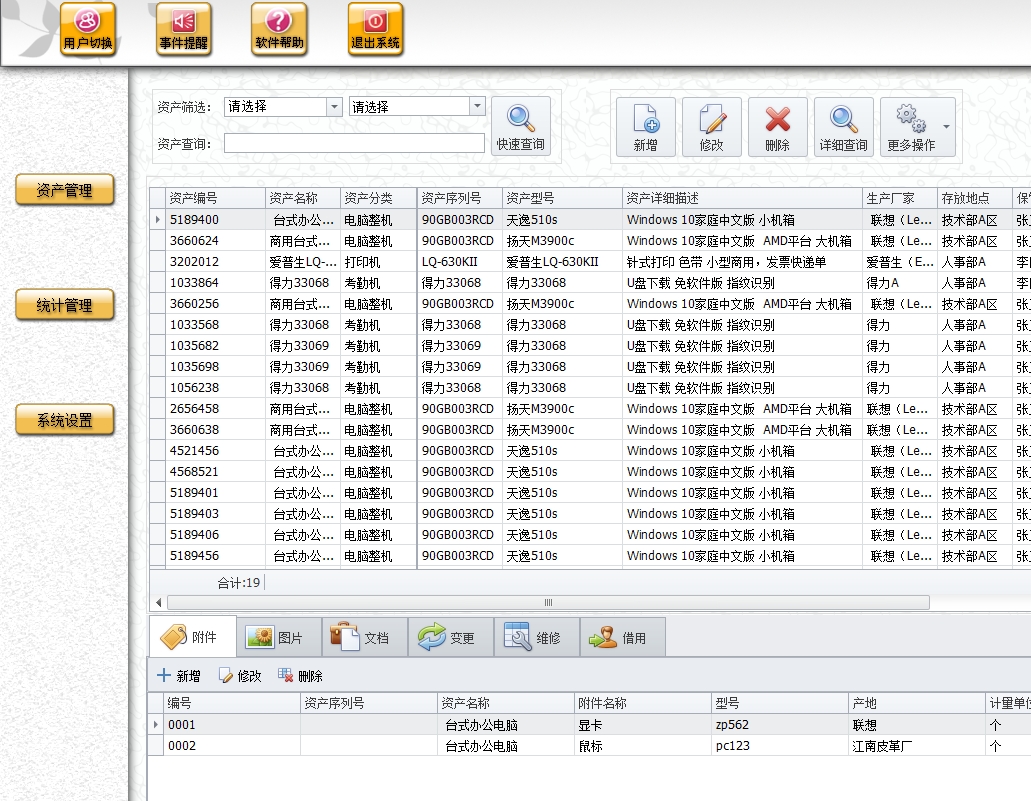
Task: Click the 资产查询 text input field
Action: (x=354, y=144)
